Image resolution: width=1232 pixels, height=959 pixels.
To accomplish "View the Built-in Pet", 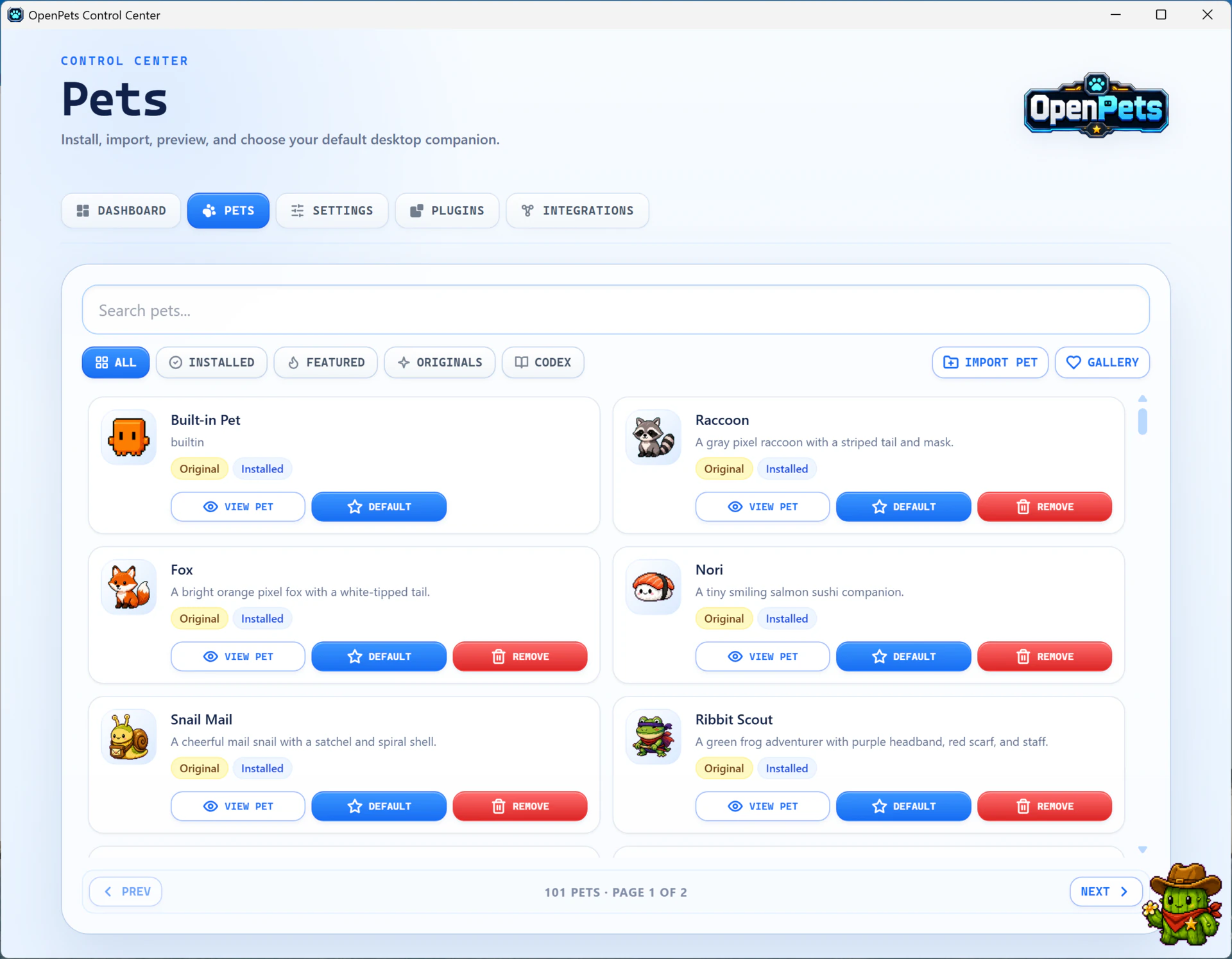I will point(237,506).
